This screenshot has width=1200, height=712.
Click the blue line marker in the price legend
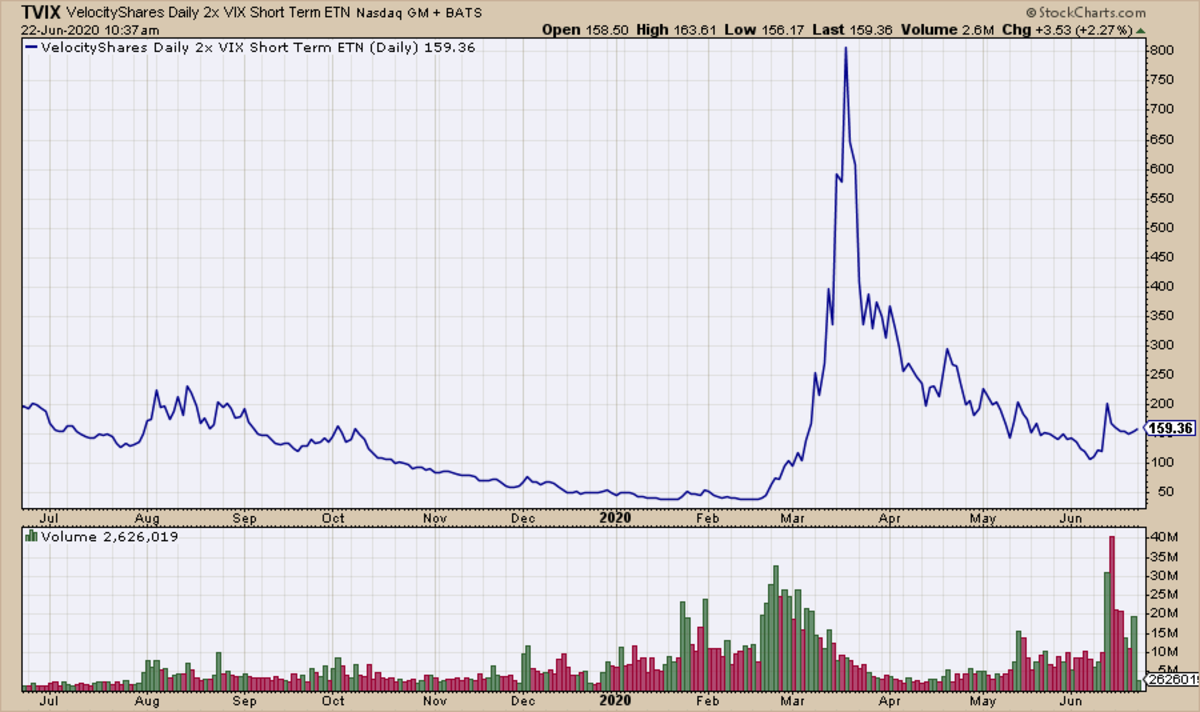(30, 47)
